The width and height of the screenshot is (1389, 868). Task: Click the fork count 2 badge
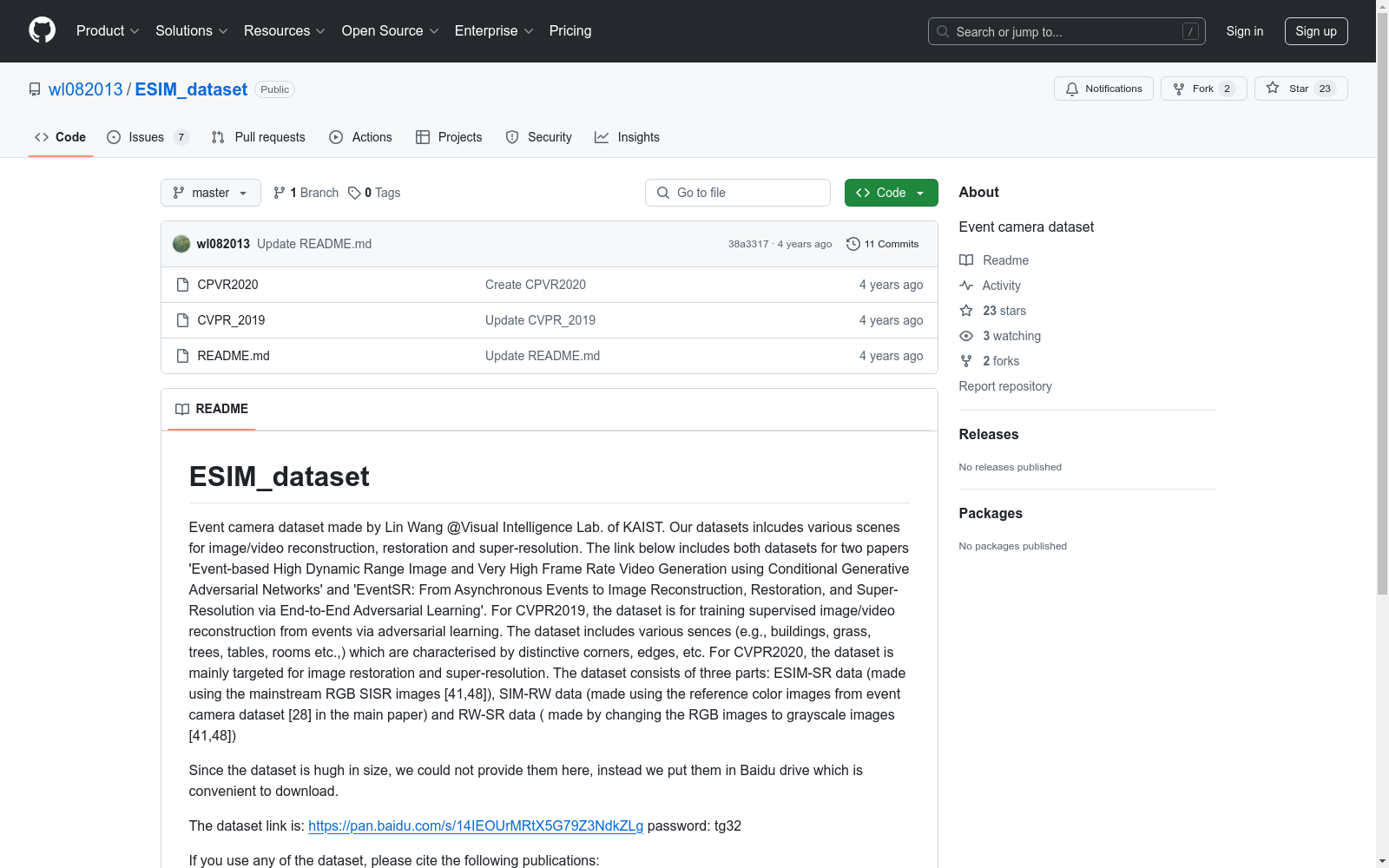pos(1227,89)
